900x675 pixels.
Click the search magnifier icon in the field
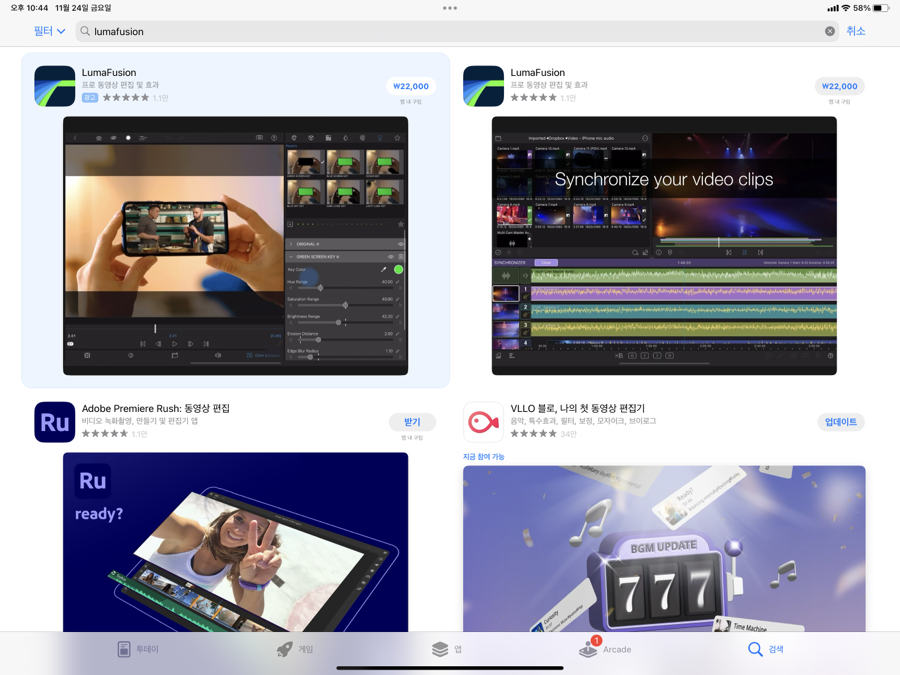[85, 31]
